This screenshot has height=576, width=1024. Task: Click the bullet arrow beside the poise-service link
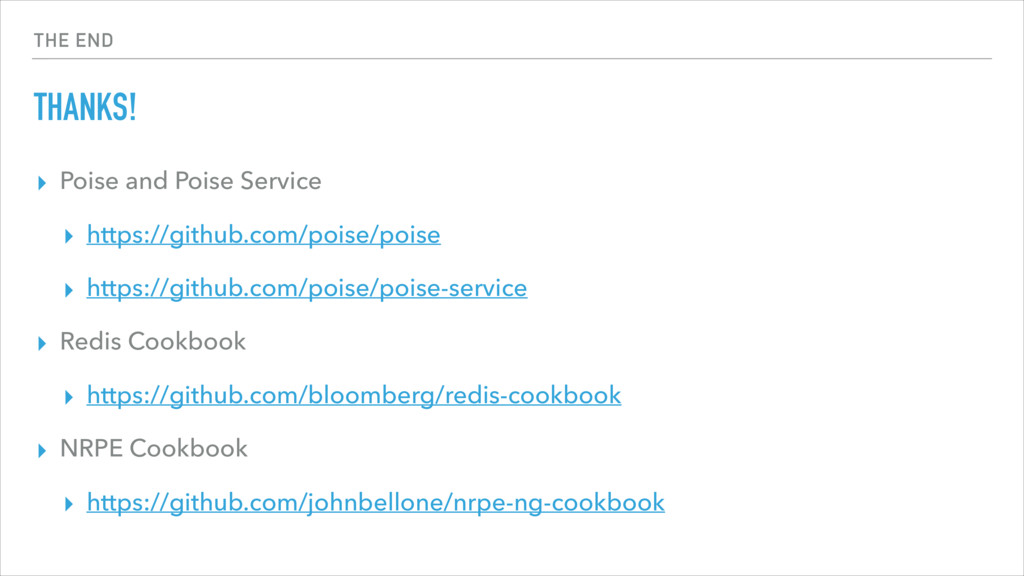pos(69,290)
